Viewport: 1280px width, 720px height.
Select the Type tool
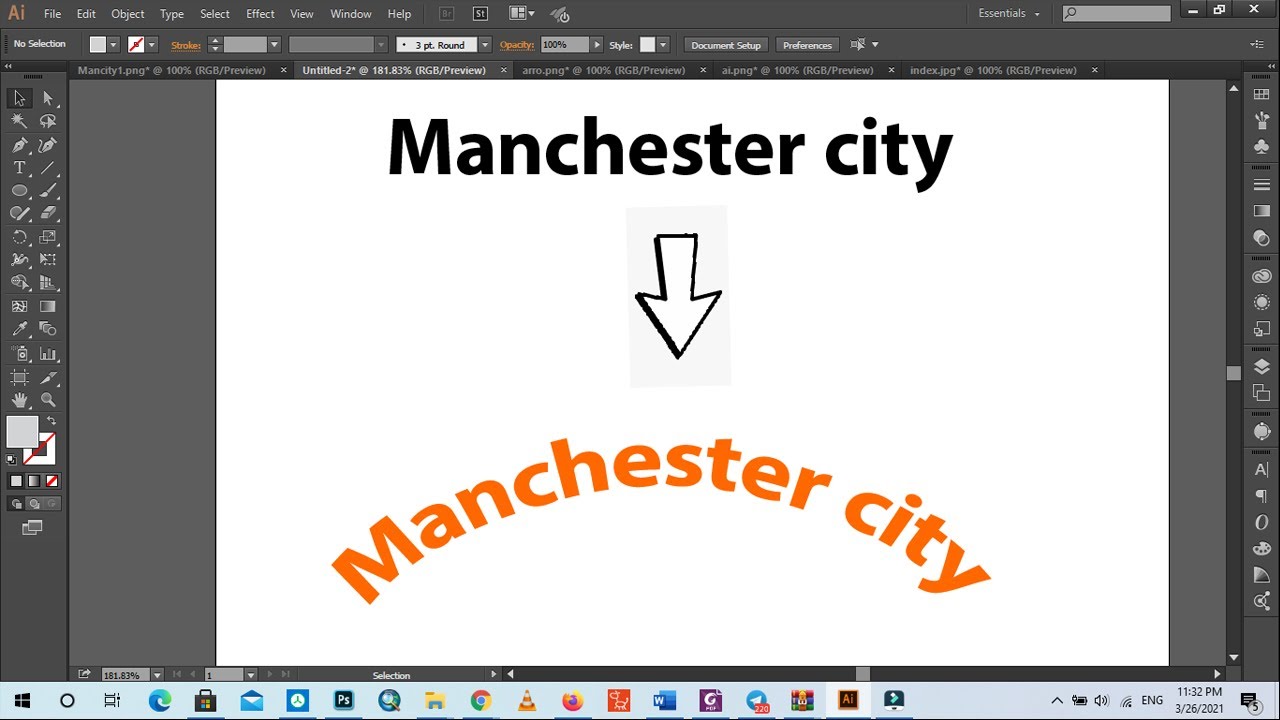[x=19, y=168]
